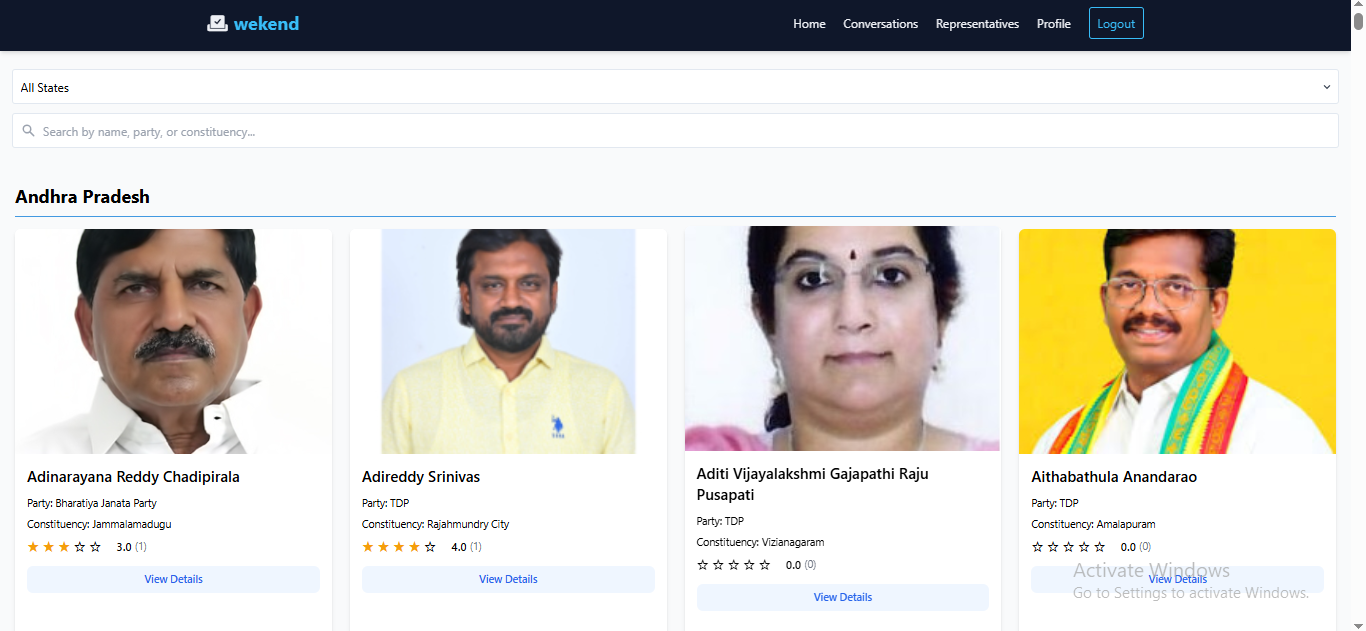Open Profile from the navbar

click(1053, 24)
